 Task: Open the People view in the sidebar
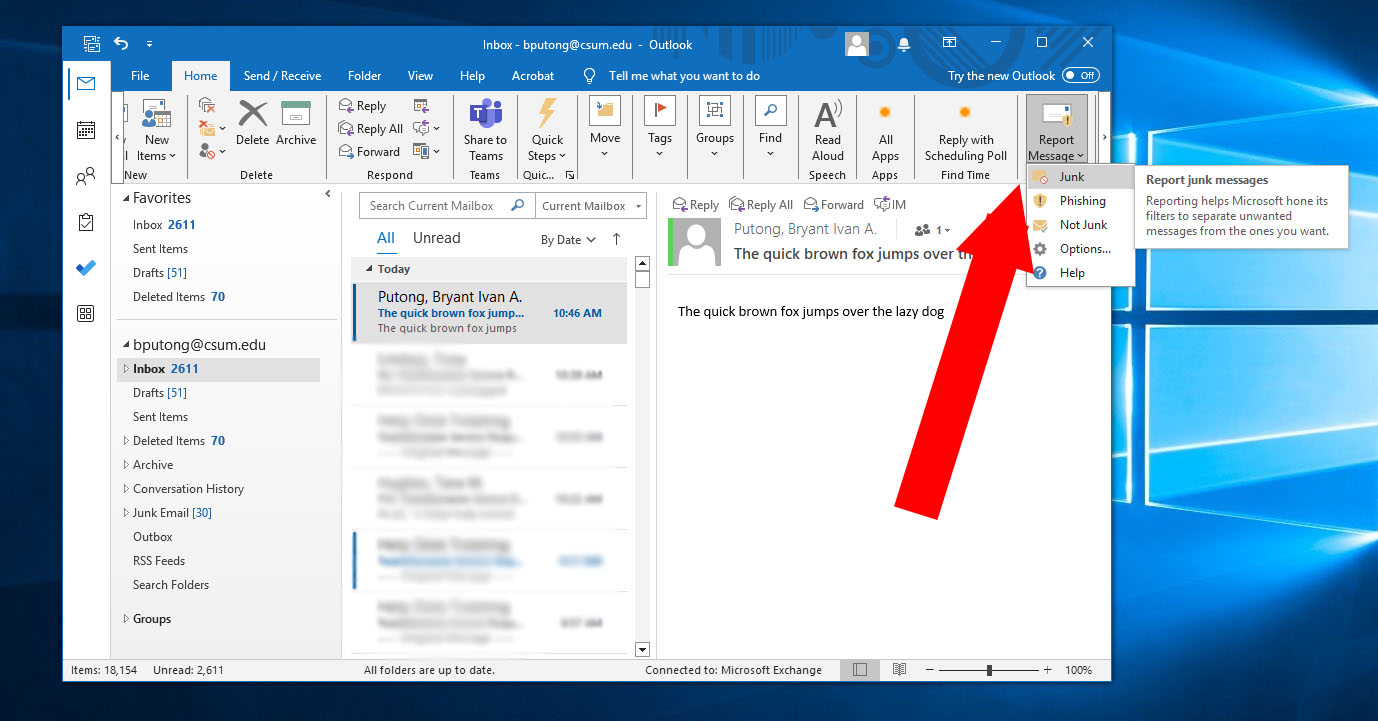click(86, 177)
